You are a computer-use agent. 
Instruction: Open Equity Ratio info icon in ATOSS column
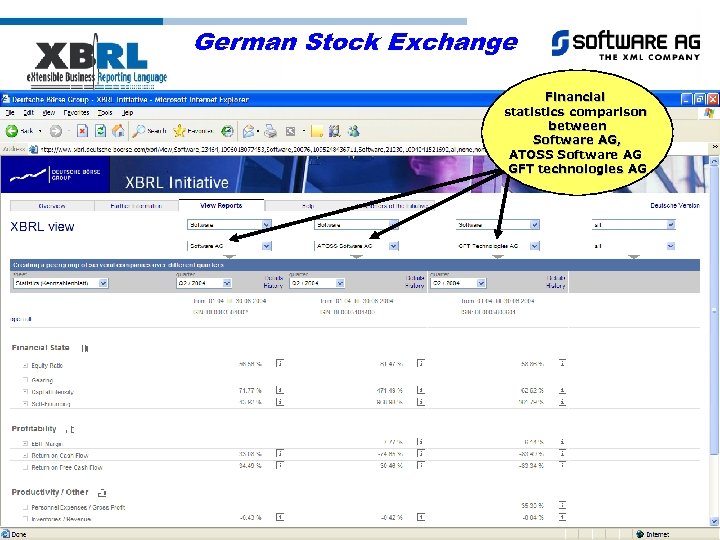click(x=420, y=363)
